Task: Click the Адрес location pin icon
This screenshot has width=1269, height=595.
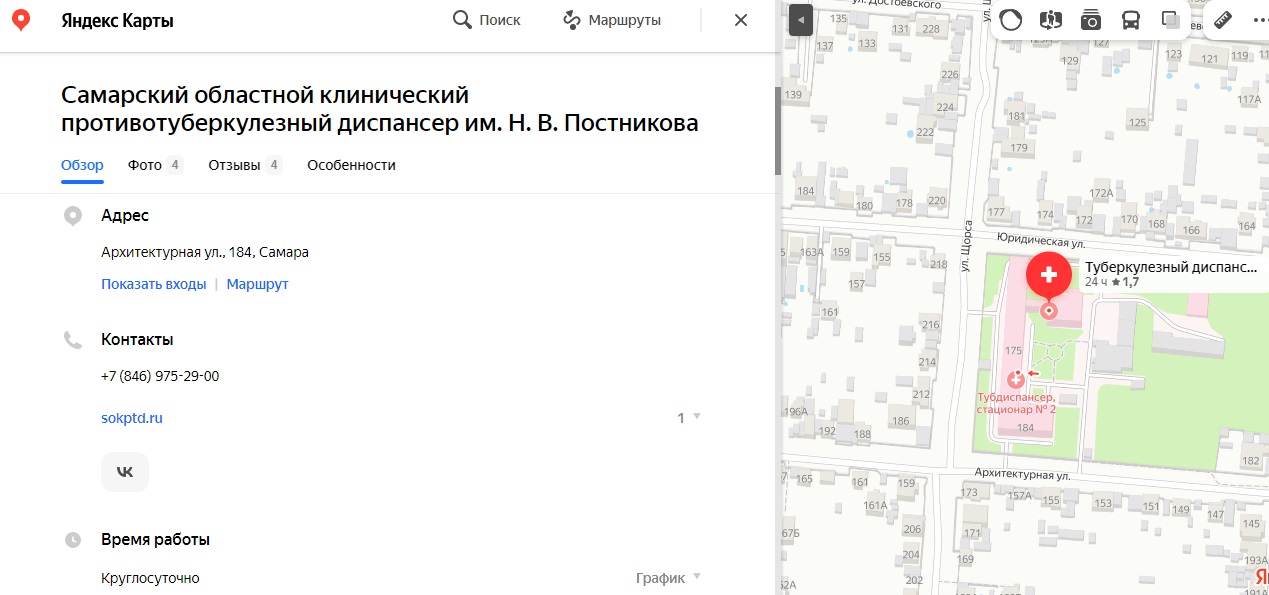Action: click(x=72, y=216)
